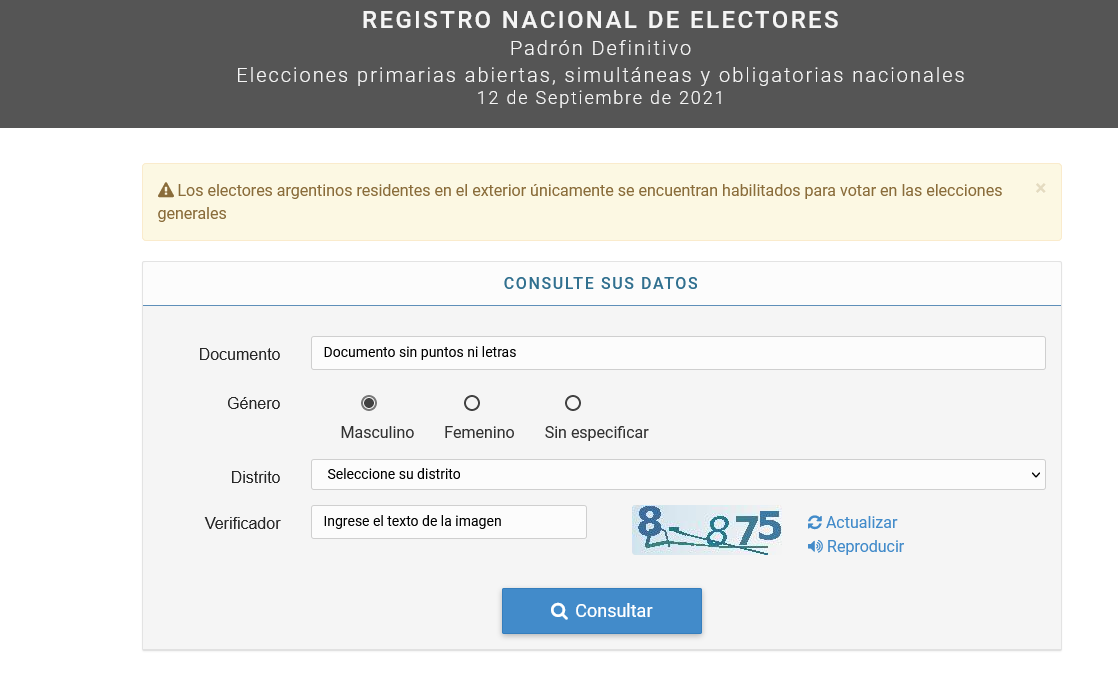Select the Sin especificar radio button
The width and height of the screenshot is (1118, 674).
(x=573, y=403)
